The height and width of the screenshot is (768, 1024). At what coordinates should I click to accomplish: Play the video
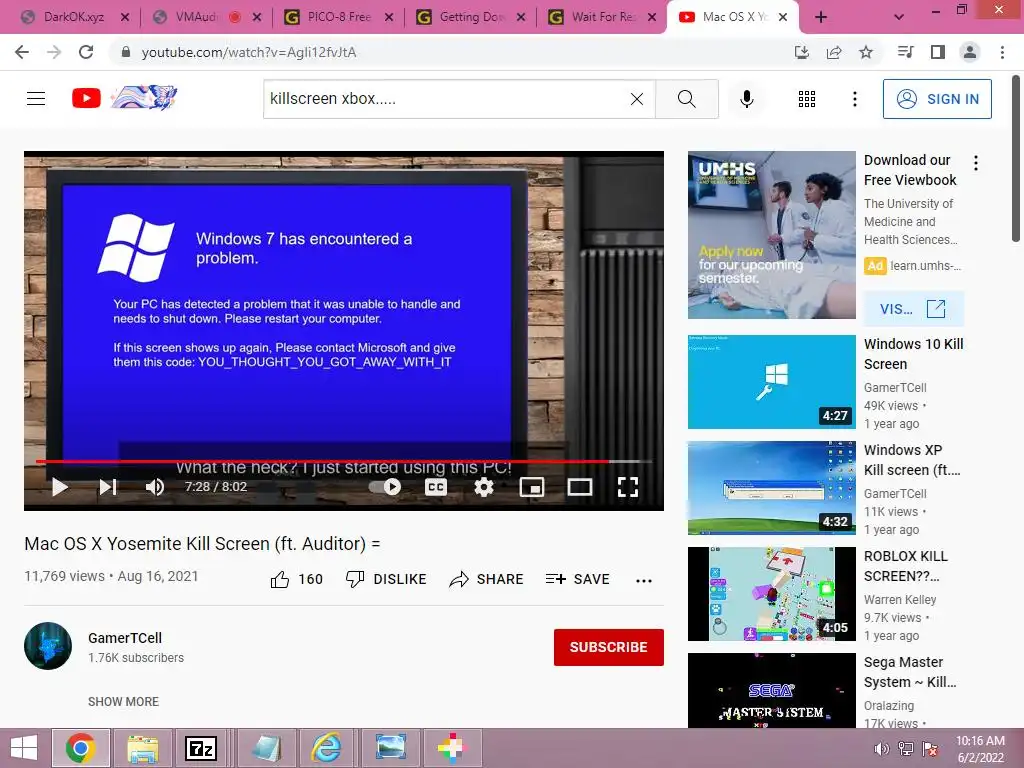click(59, 487)
